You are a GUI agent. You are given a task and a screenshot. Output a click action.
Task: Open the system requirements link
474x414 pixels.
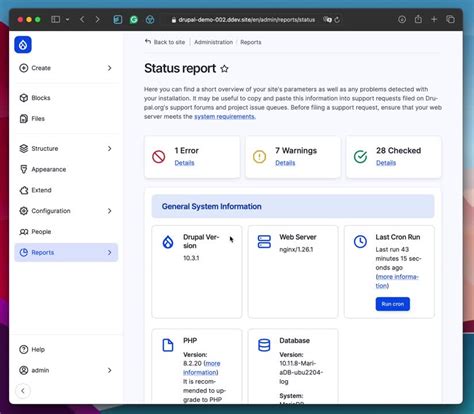click(225, 117)
